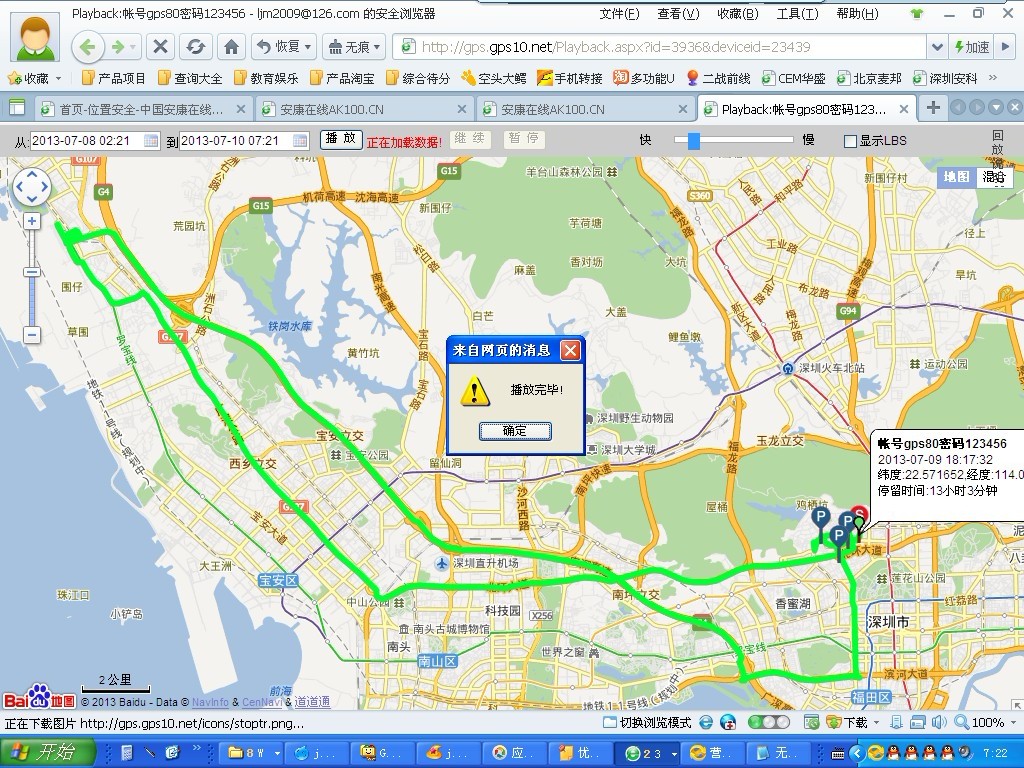Go to the browser home page icon
This screenshot has height=768, width=1024.
point(231,47)
